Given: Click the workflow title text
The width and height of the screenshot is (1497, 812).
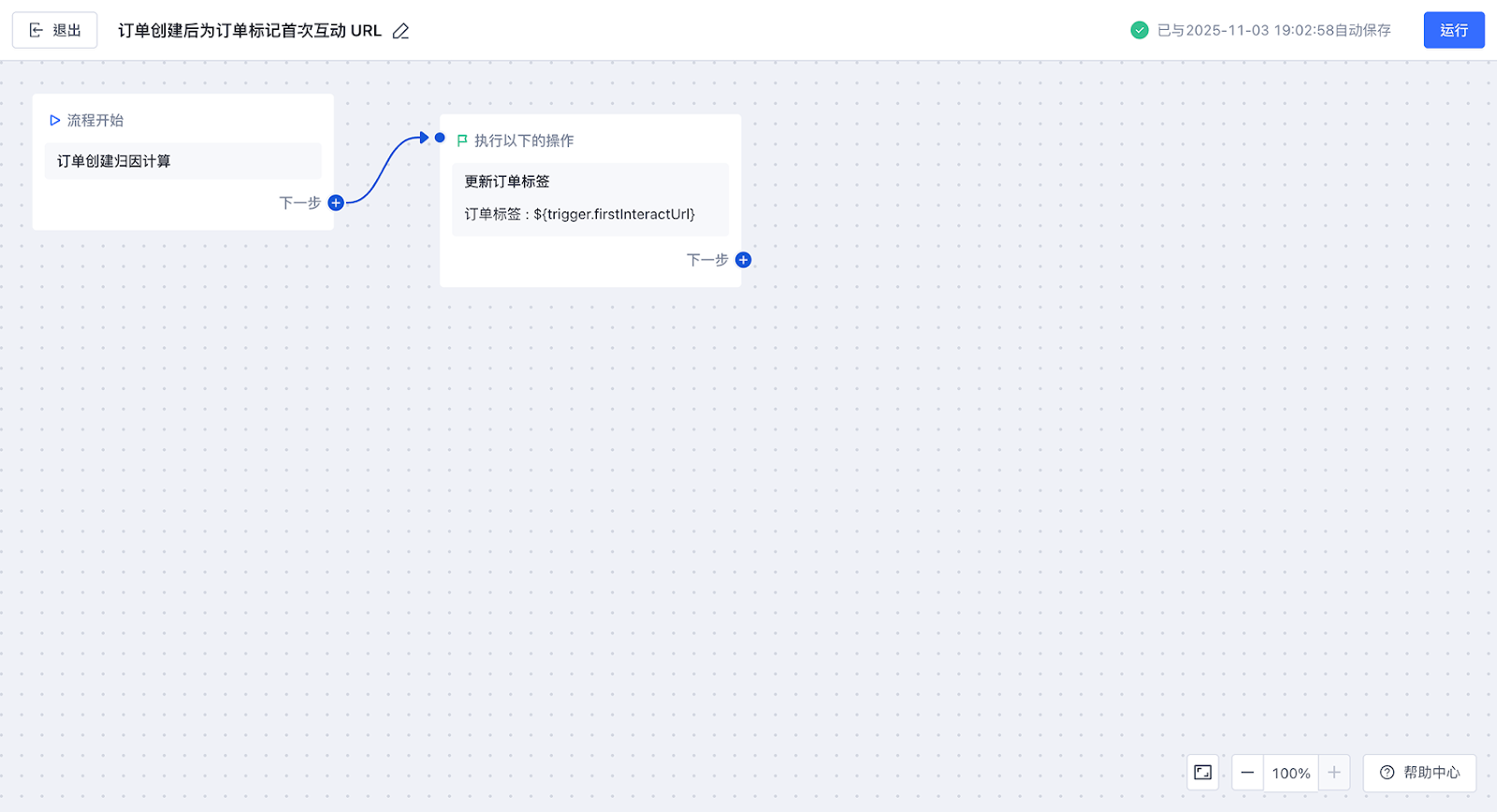Looking at the screenshot, I should (250, 31).
